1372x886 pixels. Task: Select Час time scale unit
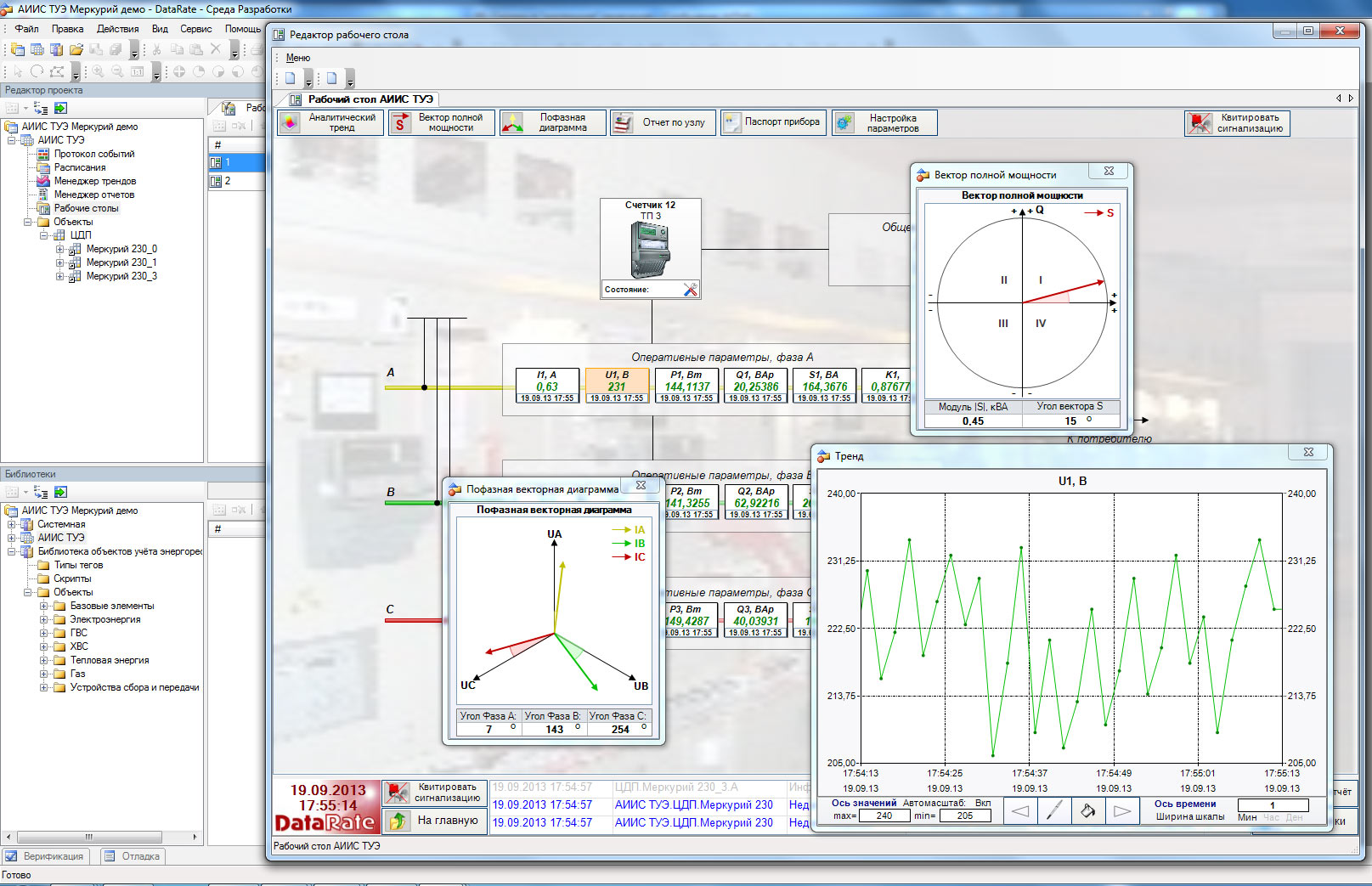tap(1271, 817)
